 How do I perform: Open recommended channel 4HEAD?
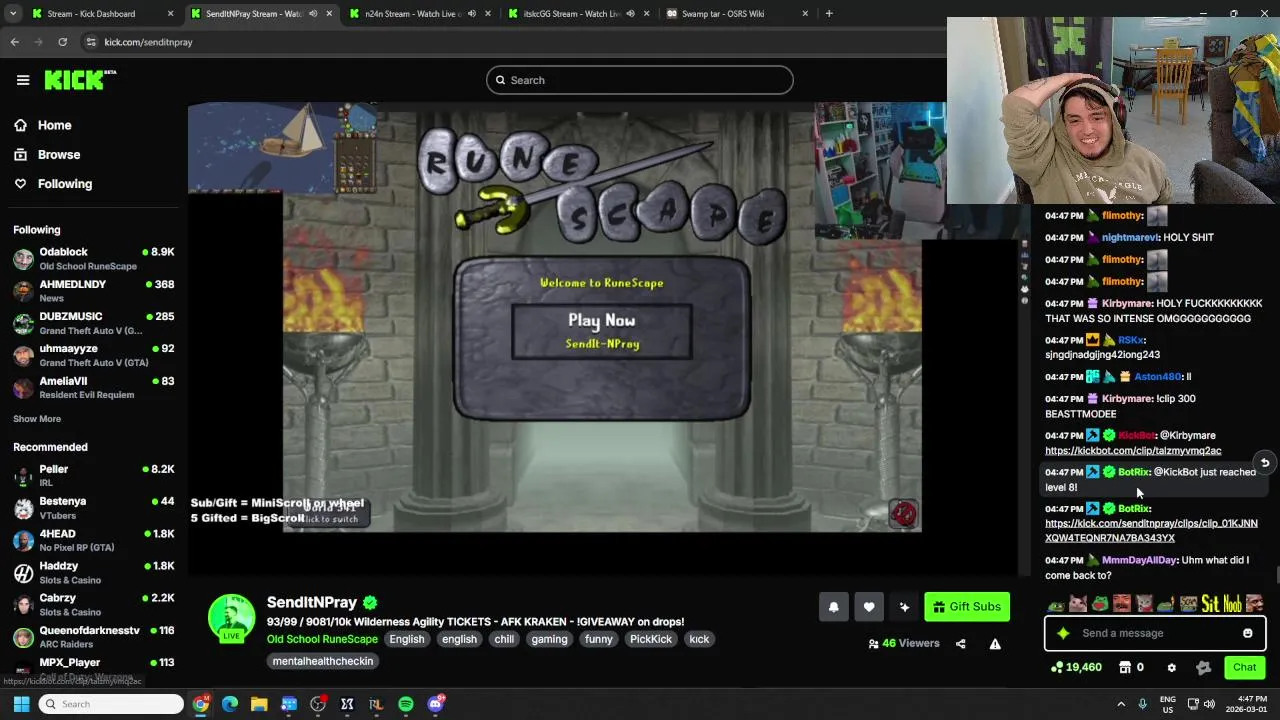pyautogui.click(x=93, y=540)
